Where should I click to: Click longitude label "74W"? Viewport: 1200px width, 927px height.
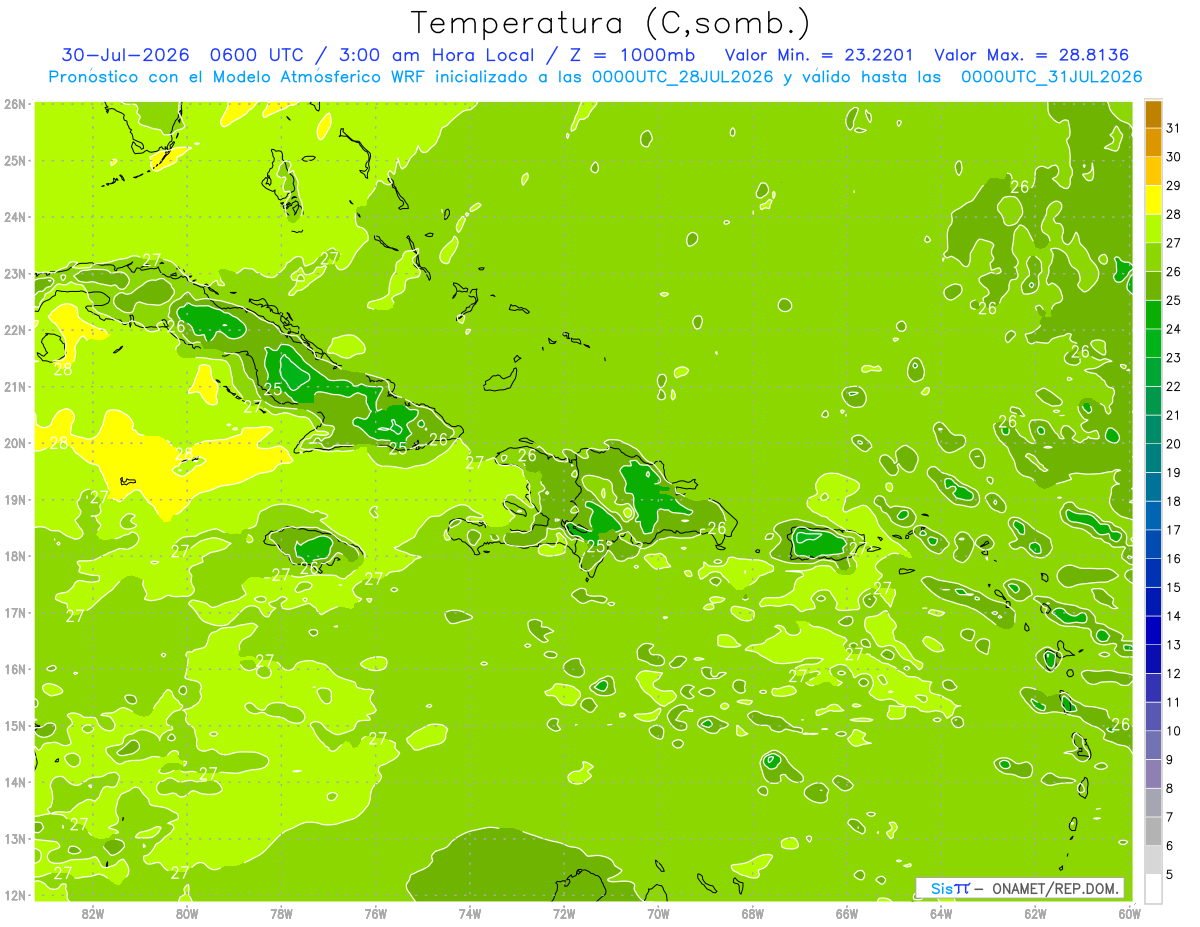[470, 913]
